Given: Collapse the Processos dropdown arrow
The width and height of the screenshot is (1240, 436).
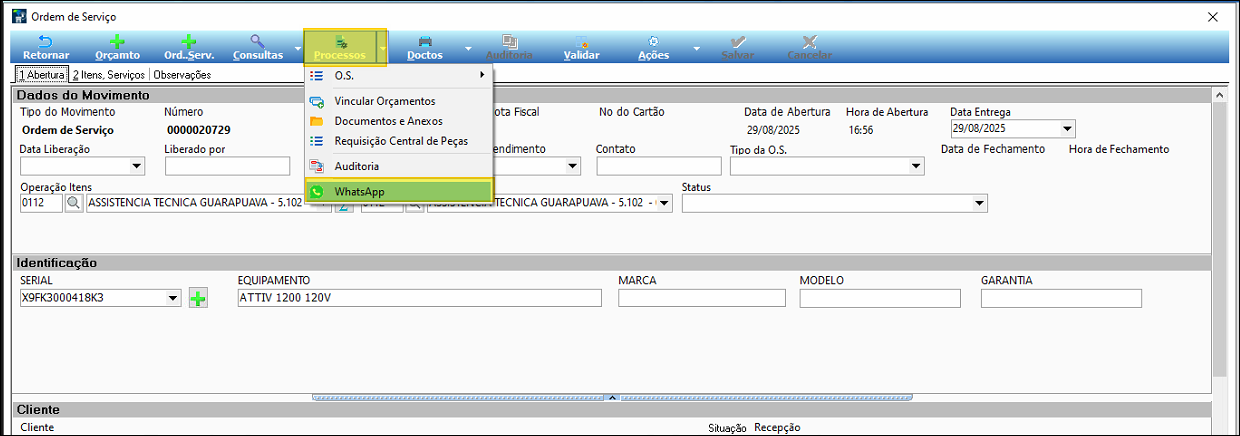Looking at the screenshot, I should [x=382, y=48].
